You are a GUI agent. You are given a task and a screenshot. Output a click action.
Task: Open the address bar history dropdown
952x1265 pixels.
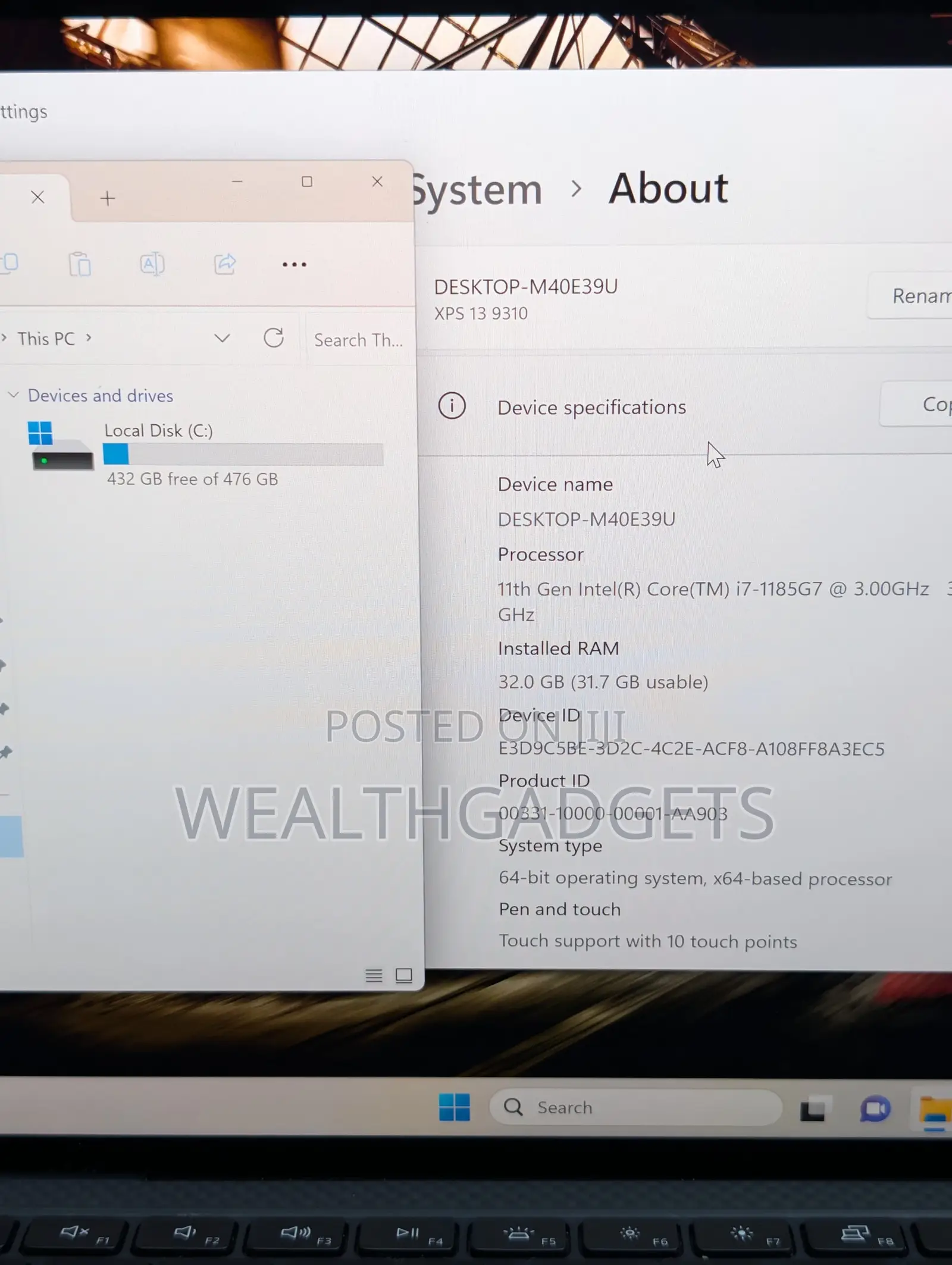click(x=222, y=339)
